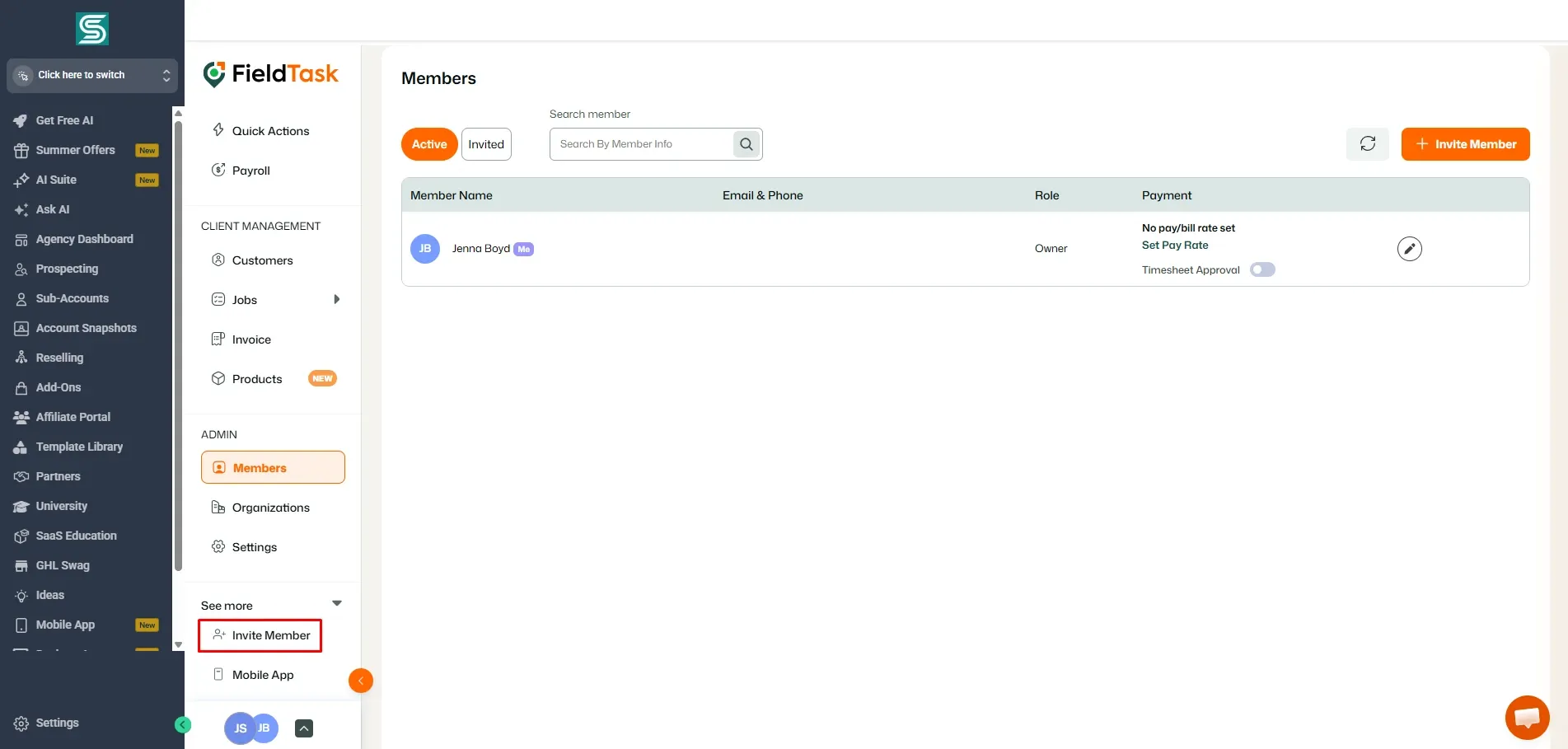Open Agency Dashboard
This screenshot has width=1568, height=749.
(x=84, y=239)
